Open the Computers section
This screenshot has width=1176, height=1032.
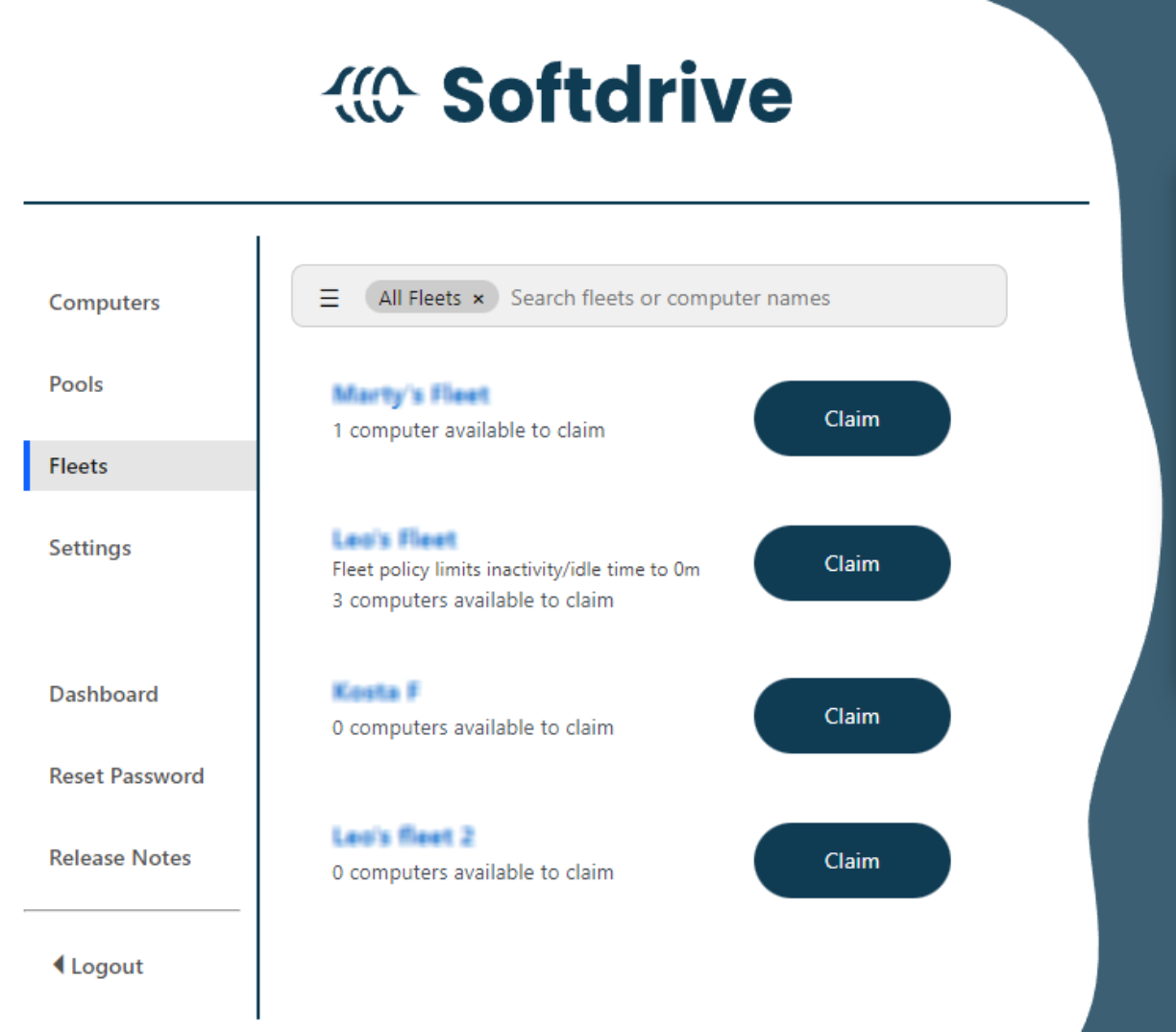[x=105, y=303]
